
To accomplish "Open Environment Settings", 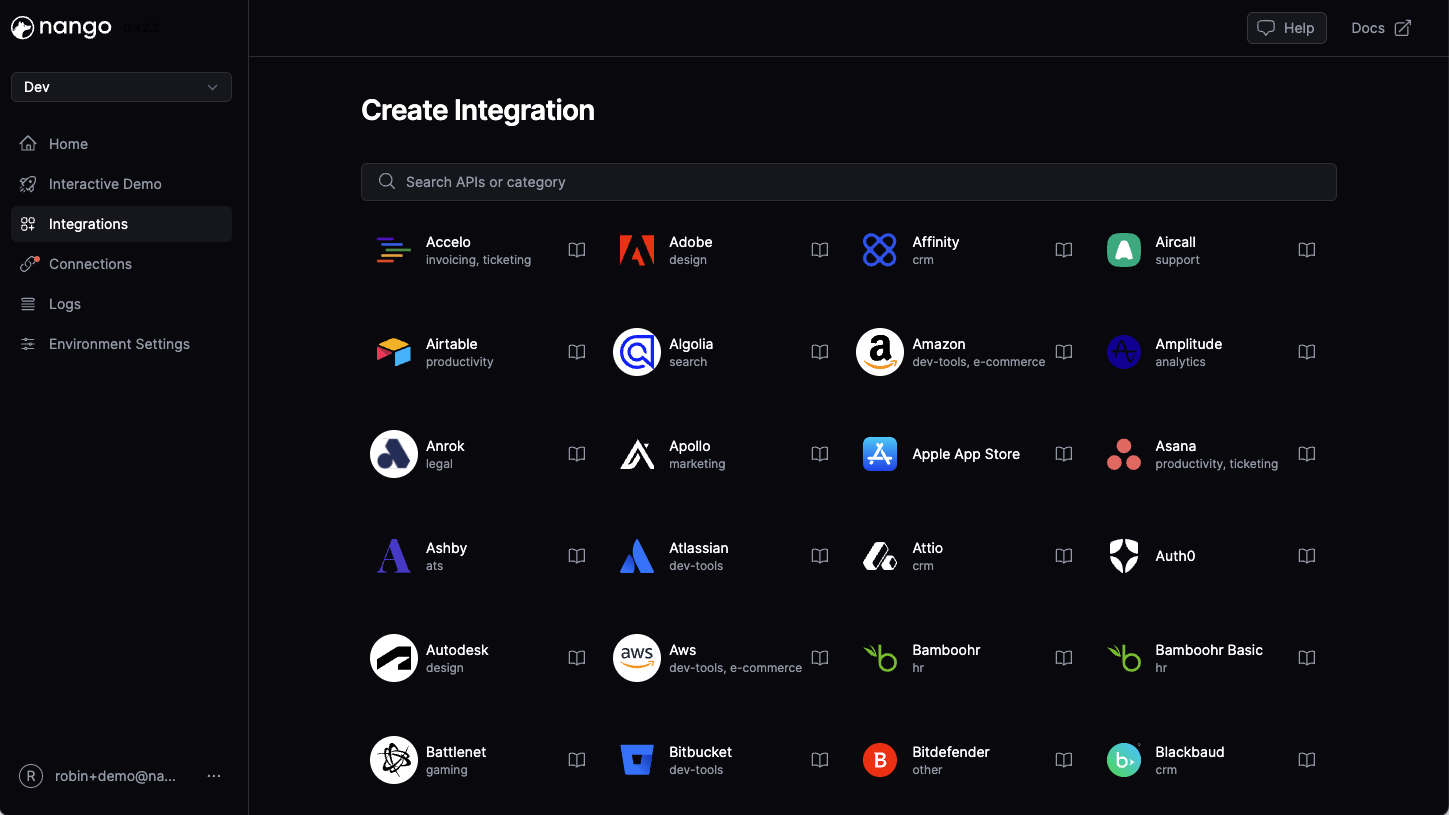I will (121, 344).
